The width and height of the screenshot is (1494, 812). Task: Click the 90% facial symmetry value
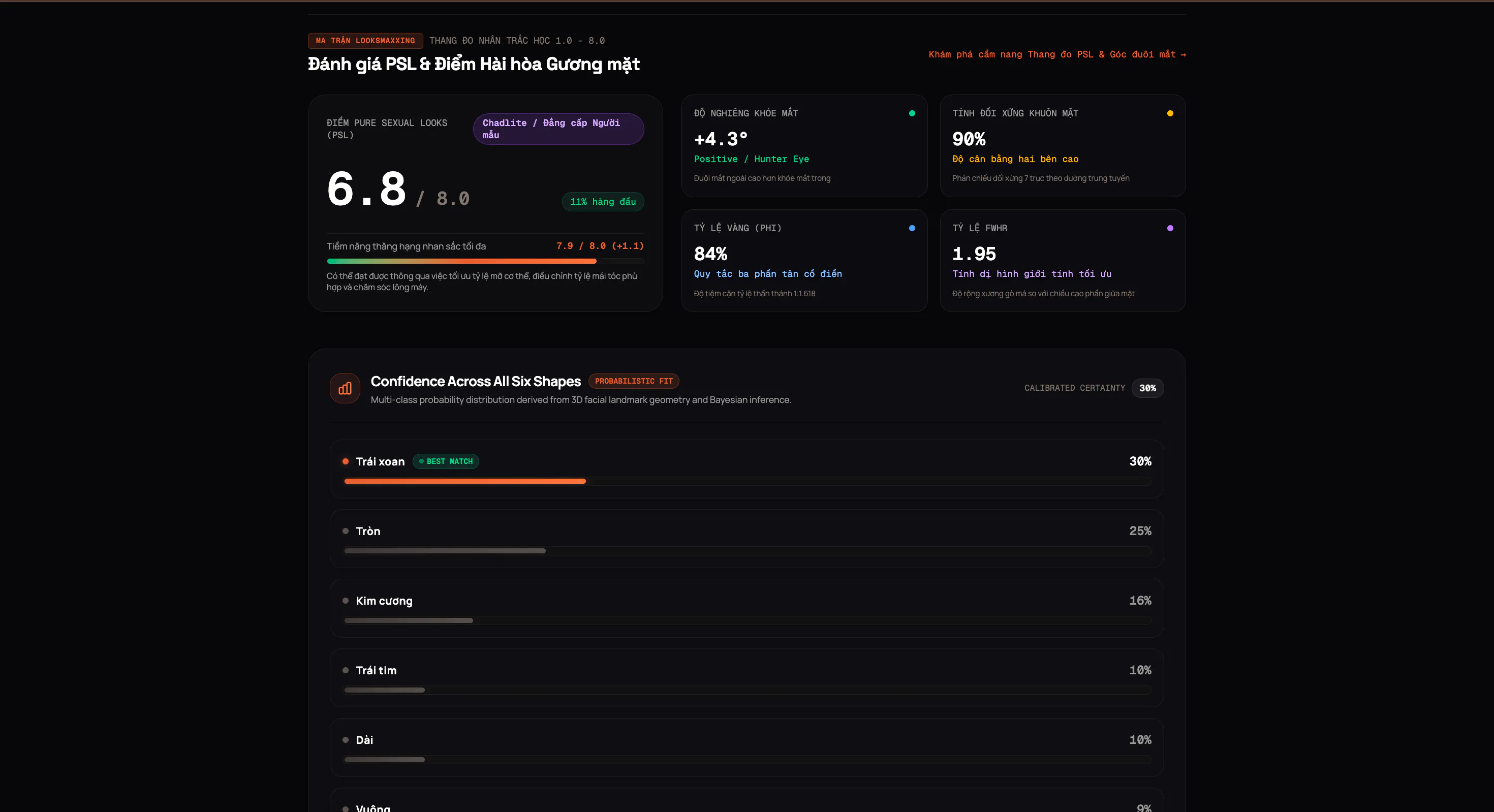click(x=969, y=139)
